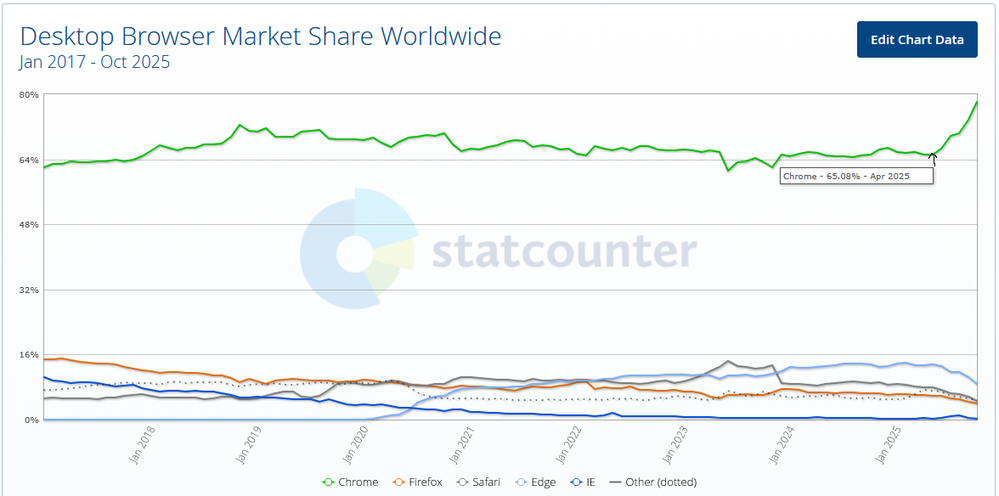Click the 16% y-axis label
Viewport: 999px width, 496px height.
point(27,355)
